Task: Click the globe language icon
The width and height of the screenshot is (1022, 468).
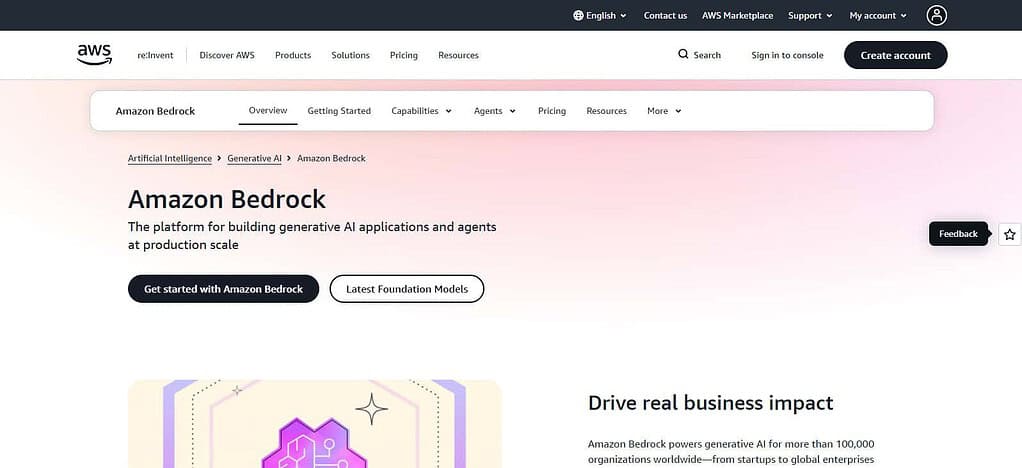Action: pos(578,16)
